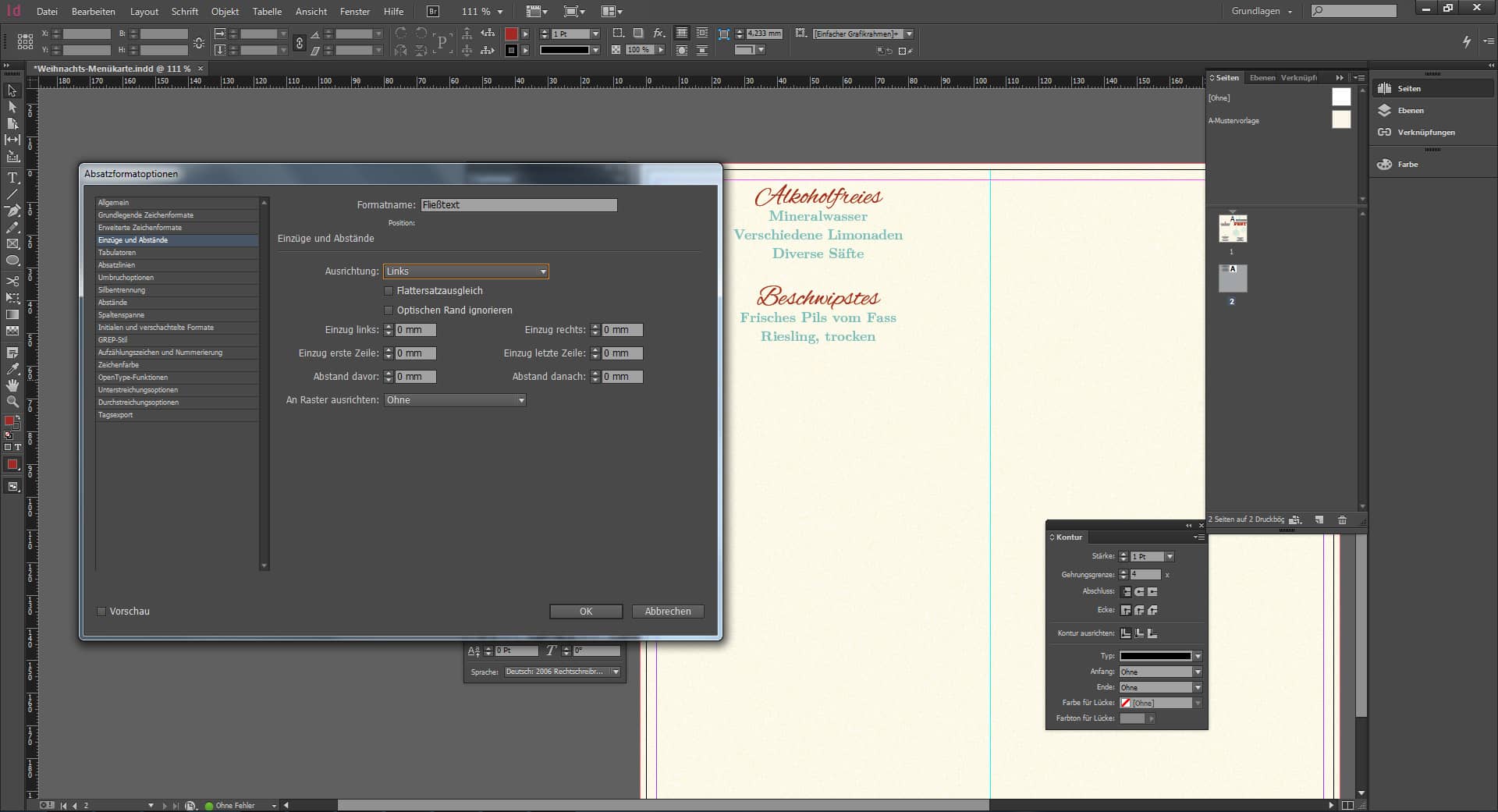
Task: Select the Pen tool in toolbox
Action: (x=12, y=211)
